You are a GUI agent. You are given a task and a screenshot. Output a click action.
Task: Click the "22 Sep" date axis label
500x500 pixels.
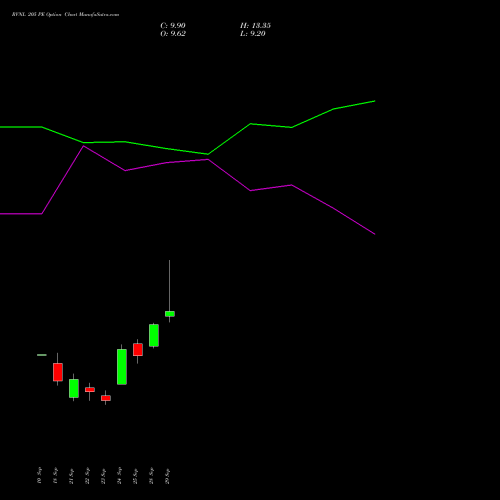(87, 476)
